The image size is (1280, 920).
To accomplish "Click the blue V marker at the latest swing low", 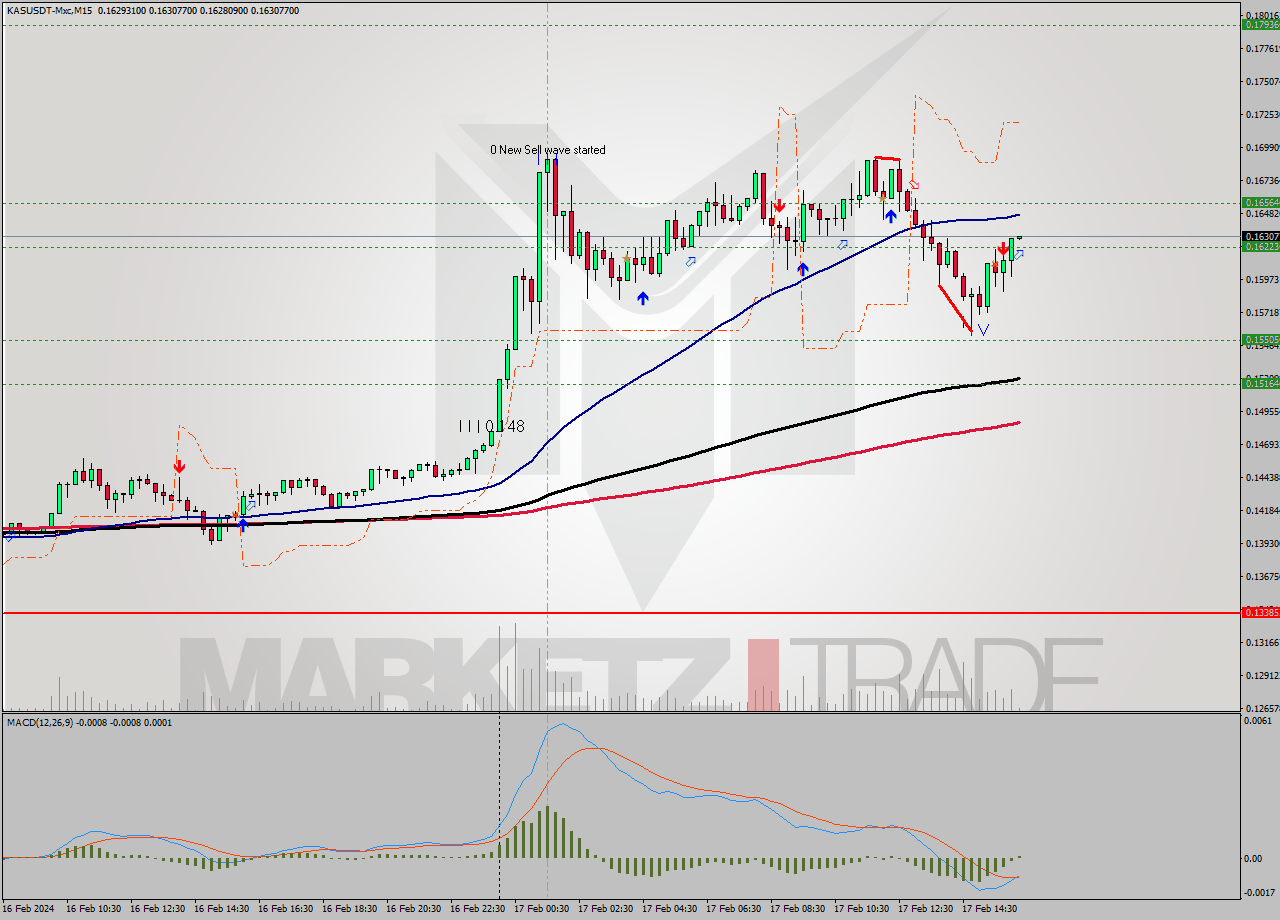I will (x=983, y=329).
